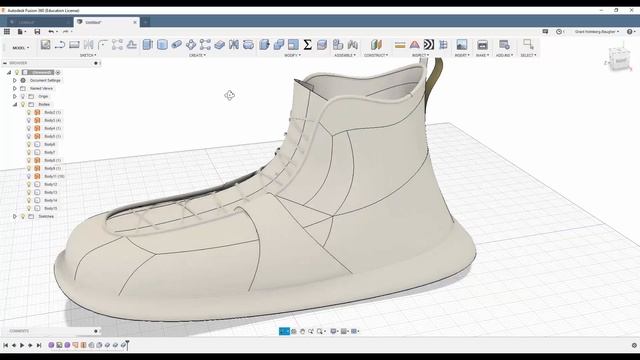Click the Save icon in the top bar
The width and height of the screenshot is (640, 360).
click(37, 31)
